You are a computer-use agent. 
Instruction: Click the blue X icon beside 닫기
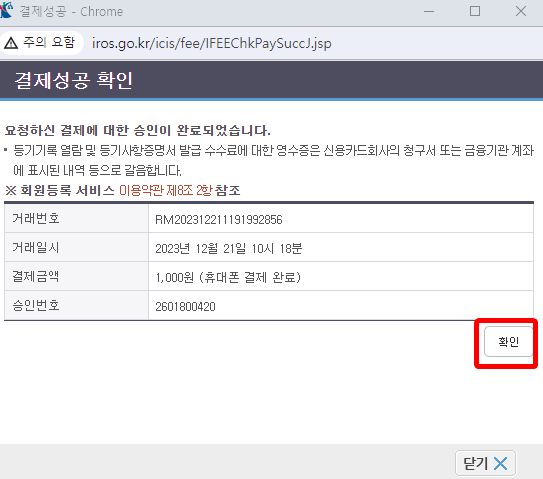pyautogui.click(x=500, y=463)
